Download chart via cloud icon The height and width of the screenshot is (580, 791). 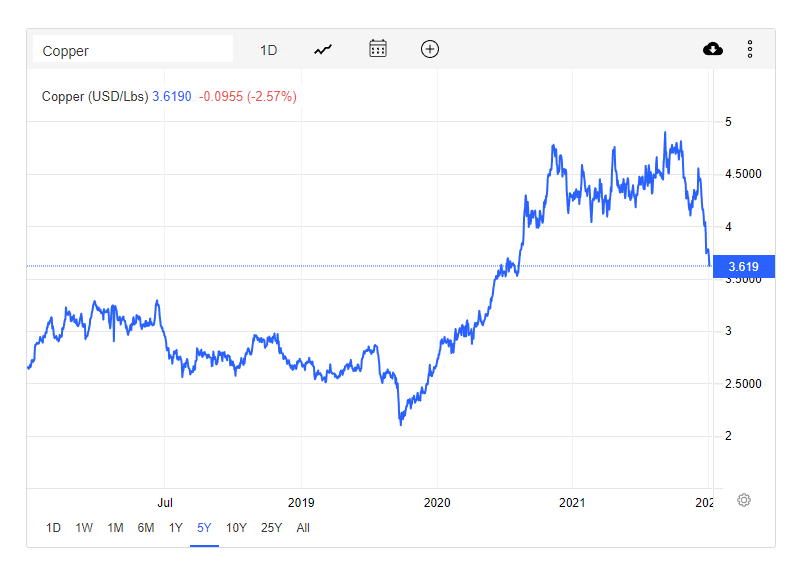[713, 49]
